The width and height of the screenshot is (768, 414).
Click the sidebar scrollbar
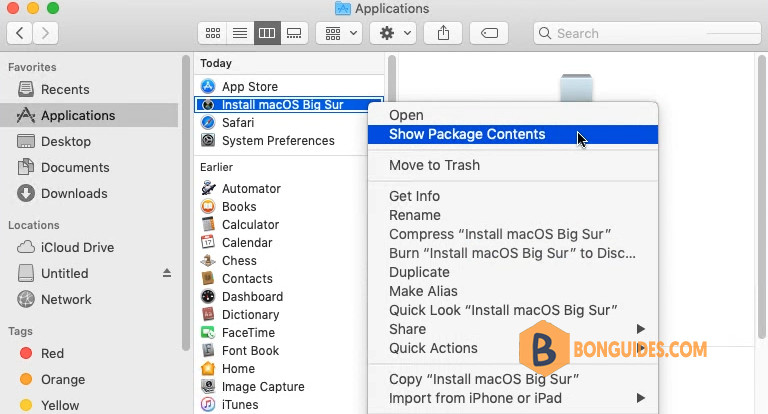click(x=186, y=203)
